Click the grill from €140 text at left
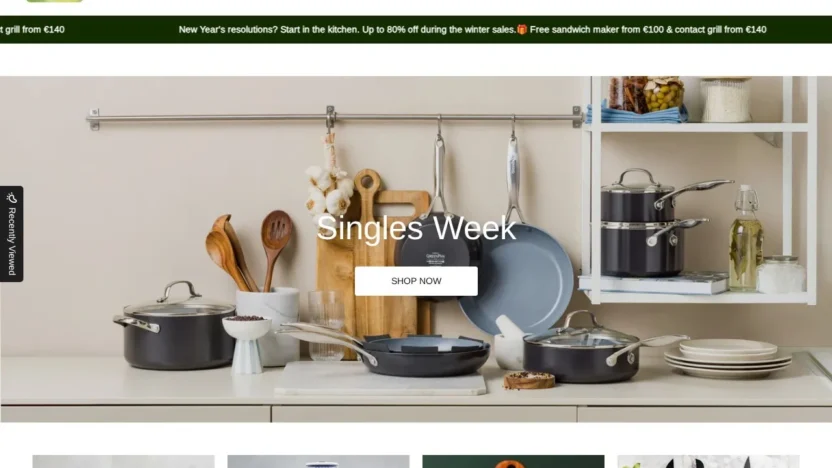 pyautogui.click(x=32, y=30)
